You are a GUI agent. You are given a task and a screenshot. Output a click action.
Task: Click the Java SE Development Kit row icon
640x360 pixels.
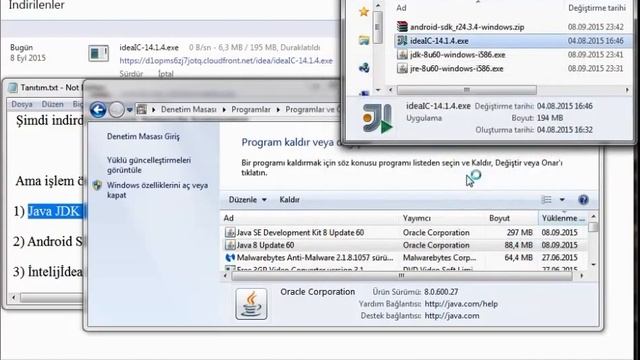click(x=230, y=232)
